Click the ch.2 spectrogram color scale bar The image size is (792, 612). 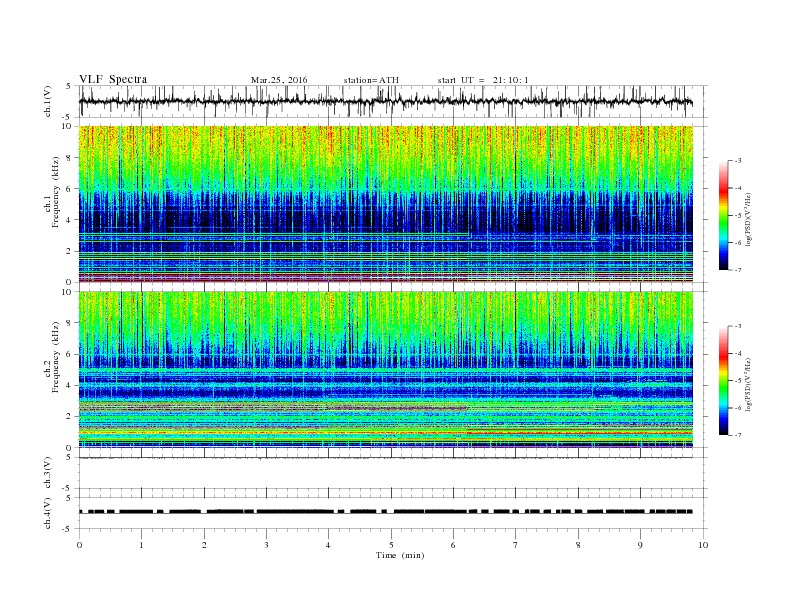point(723,380)
